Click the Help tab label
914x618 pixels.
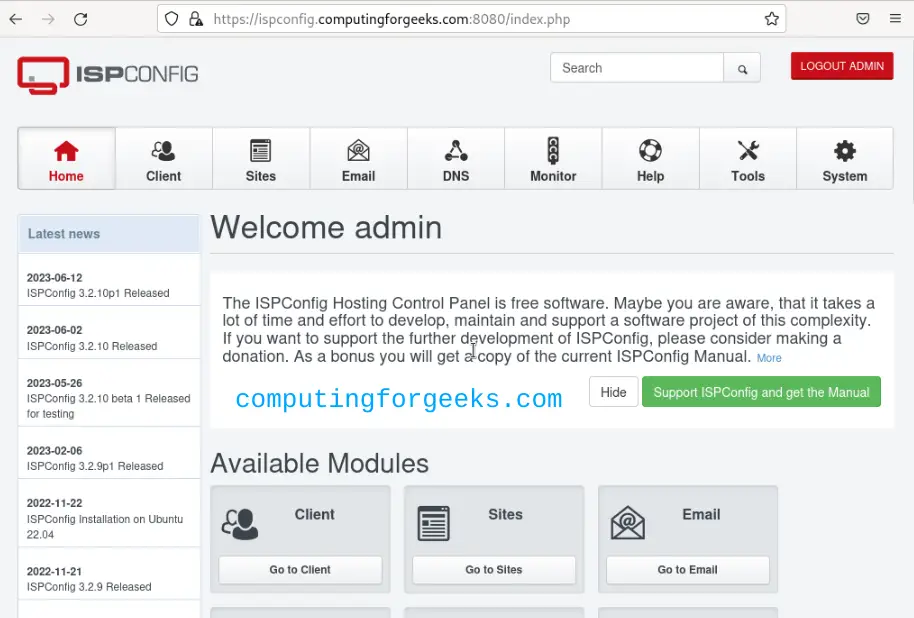click(x=650, y=176)
